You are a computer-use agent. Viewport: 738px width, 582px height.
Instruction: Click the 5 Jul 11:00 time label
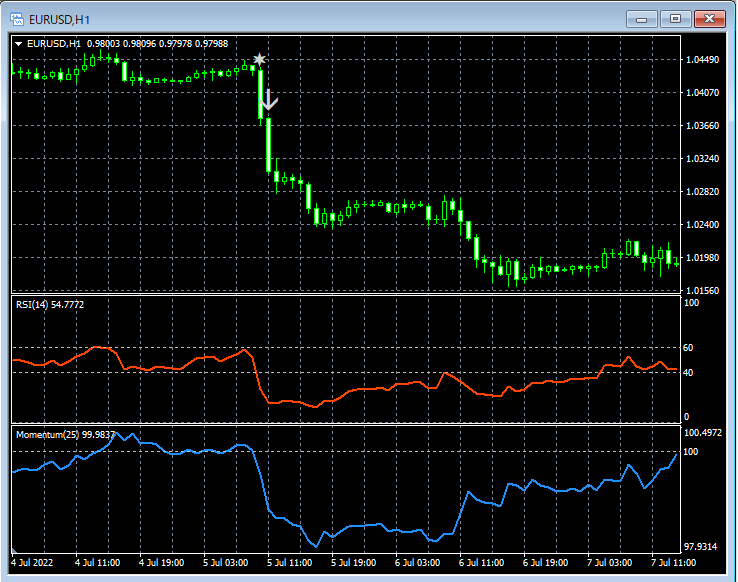point(289,563)
